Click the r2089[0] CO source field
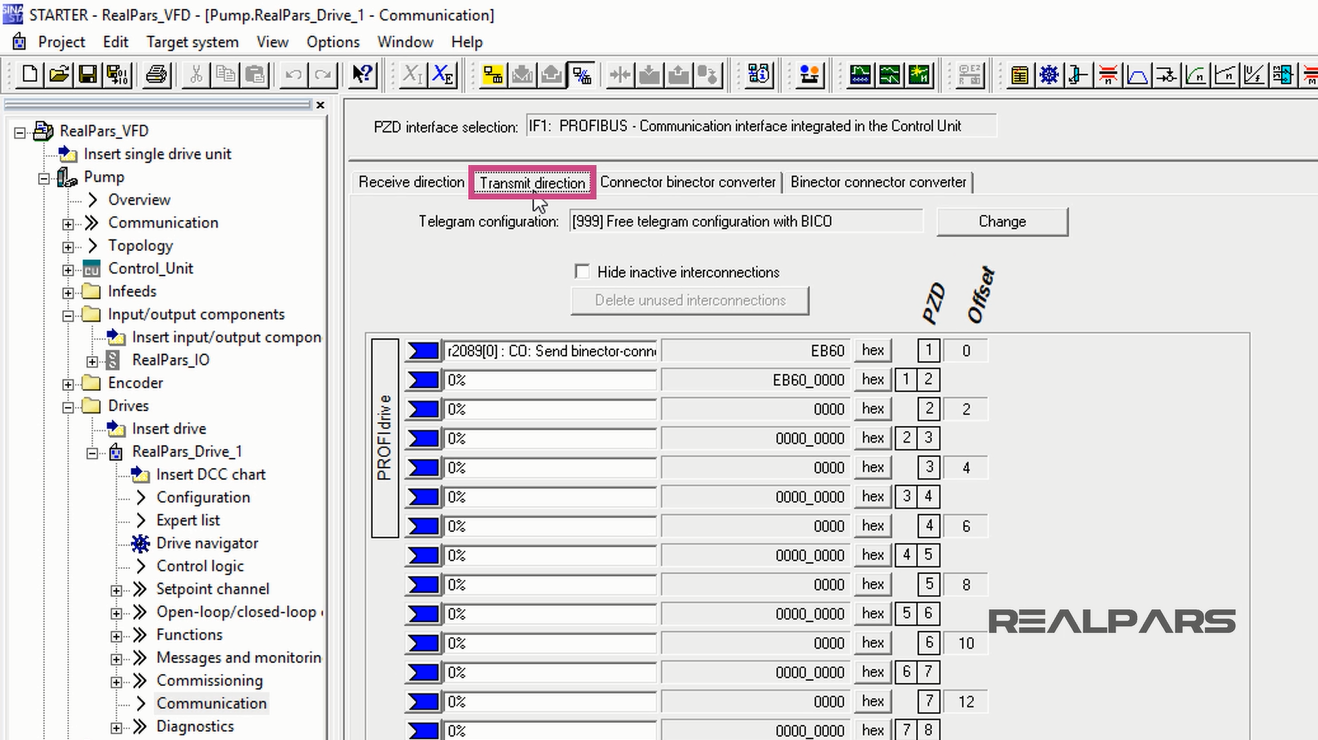This screenshot has height=740, width=1318. coord(550,351)
